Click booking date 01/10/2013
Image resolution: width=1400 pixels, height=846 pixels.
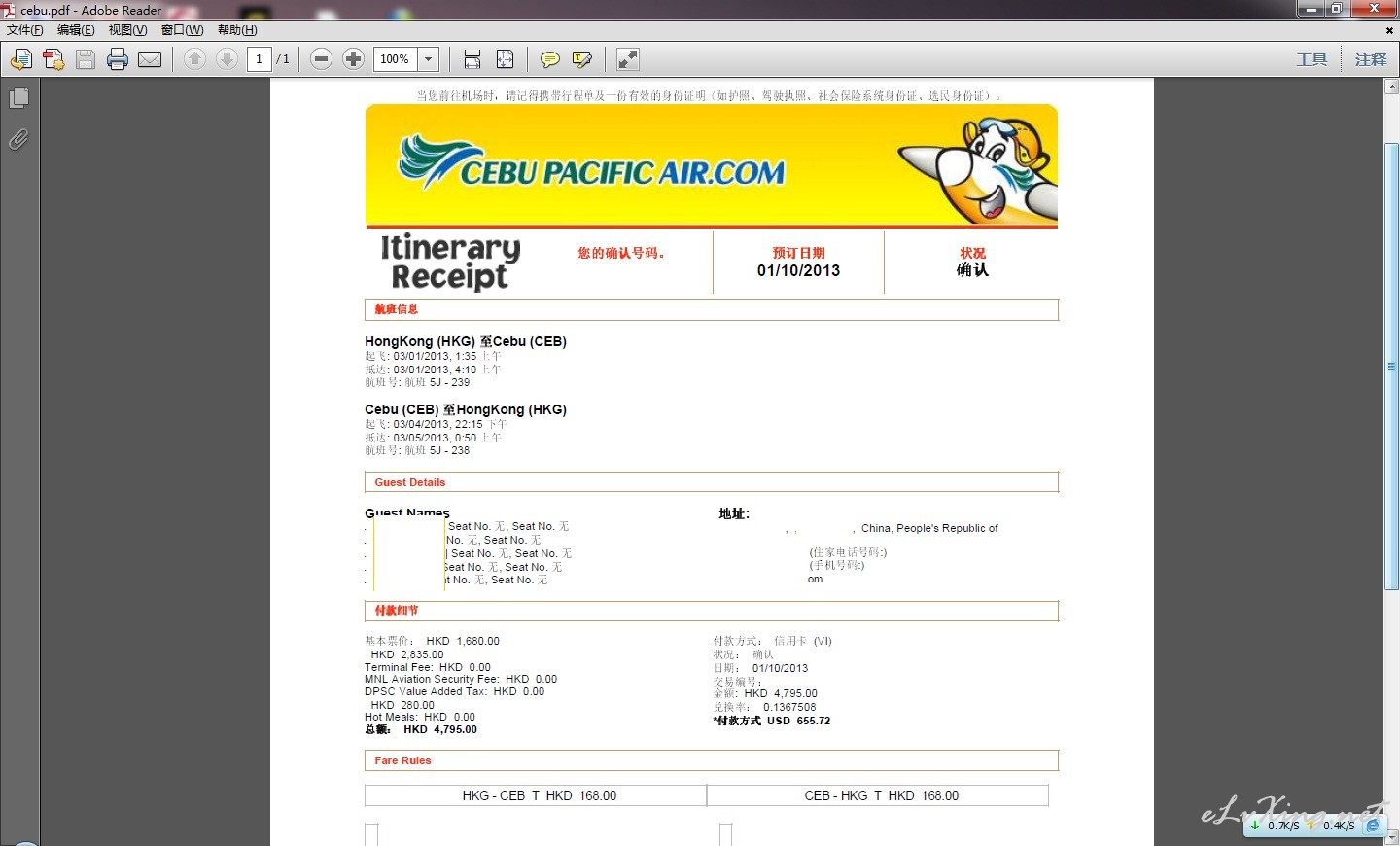click(798, 270)
